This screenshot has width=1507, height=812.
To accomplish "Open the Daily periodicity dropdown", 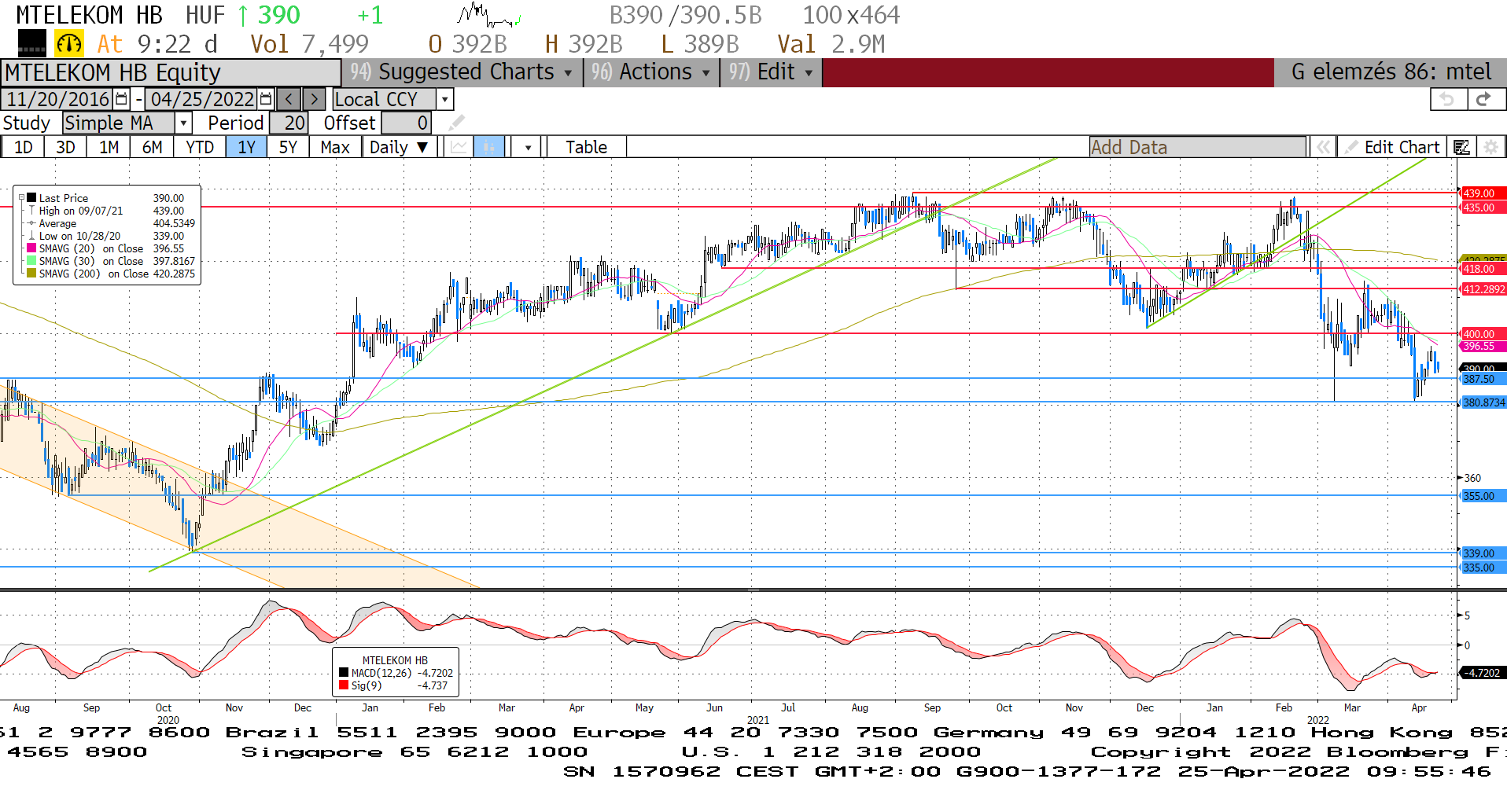I will tap(399, 147).
